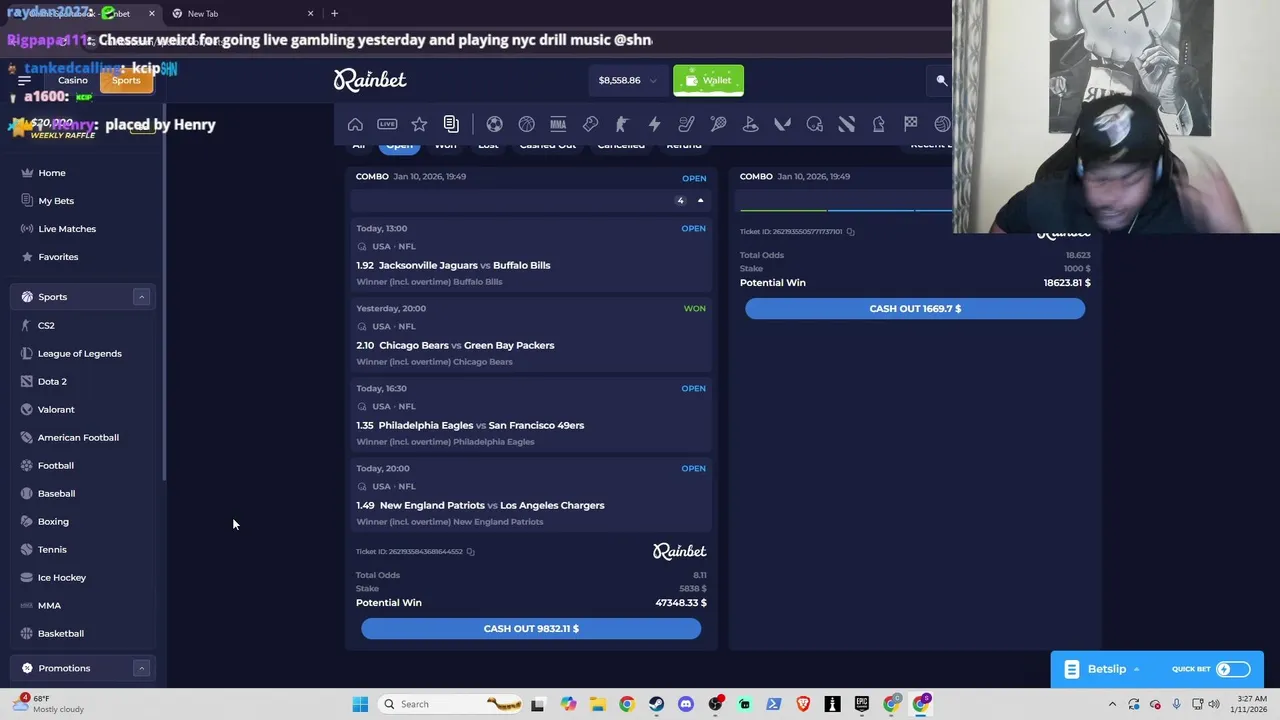Open the hamburger menu beside Casino
Viewport: 1280px width, 720px height.
coord(24,80)
